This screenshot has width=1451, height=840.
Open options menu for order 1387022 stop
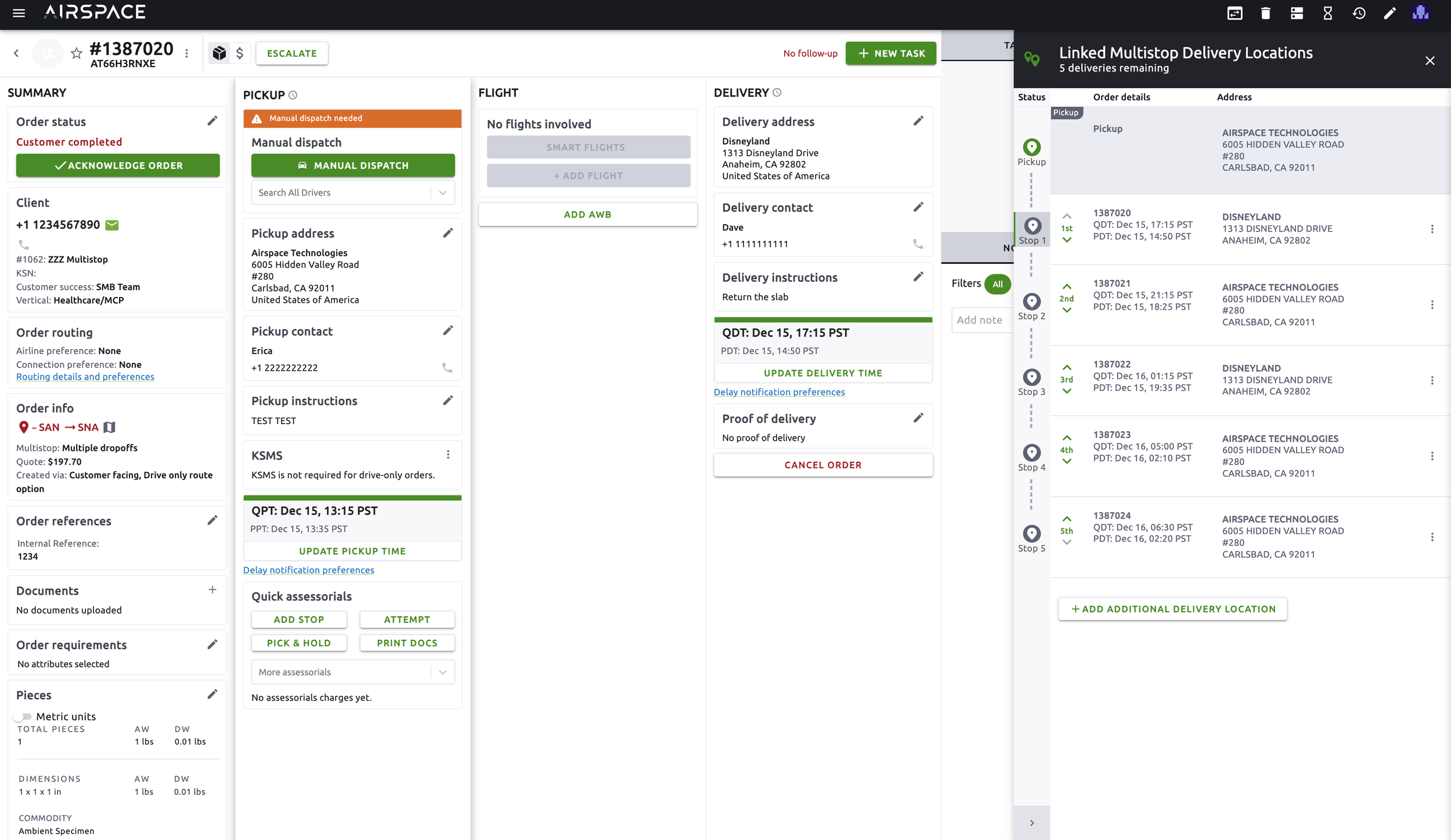pyautogui.click(x=1432, y=381)
